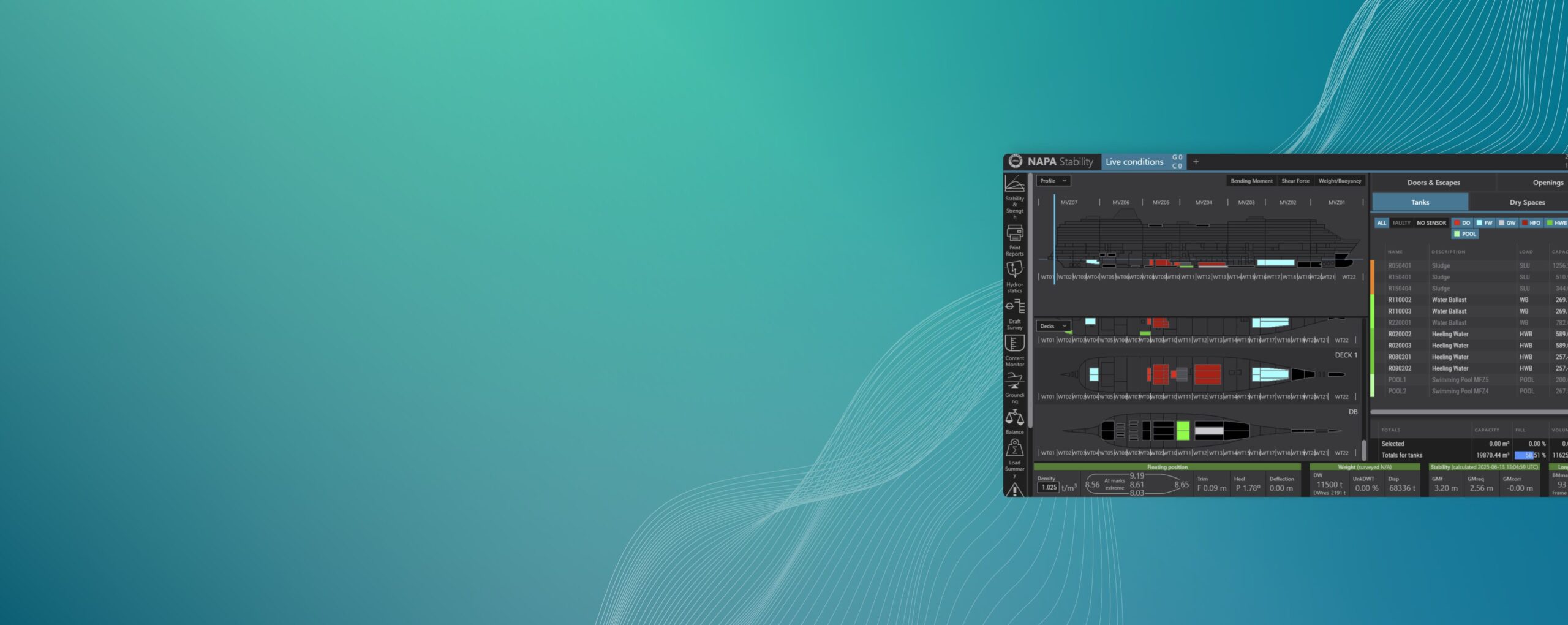Image resolution: width=1568 pixels, height=625 pixels.
Task: Select the Draft Survey icon
Action: tap(1014, 307)
